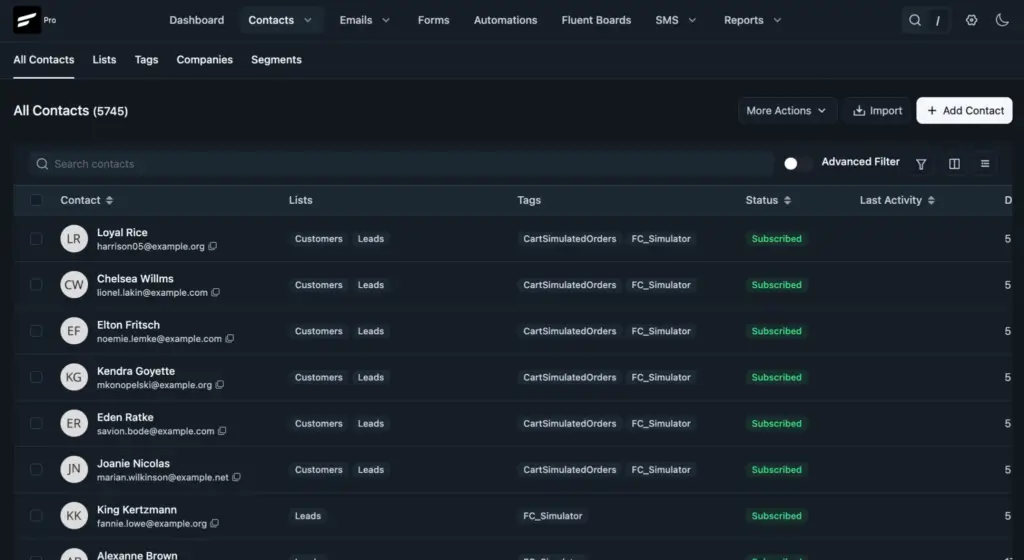Copy email icon for mkonopelski@example.org
The image size is (1024, 560).
tap(219, 385)
